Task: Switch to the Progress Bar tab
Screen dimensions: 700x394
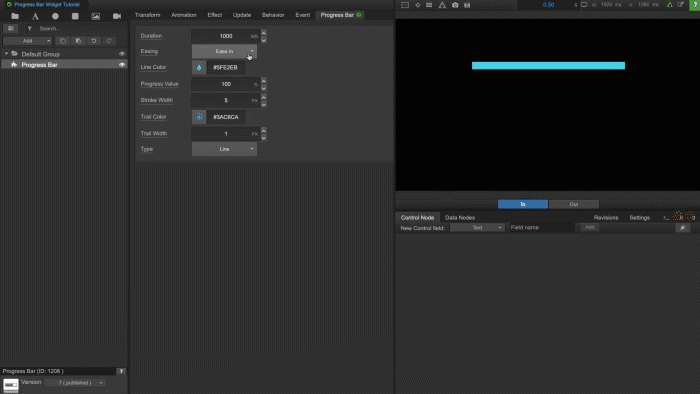Action: click(x=340, y=15)
